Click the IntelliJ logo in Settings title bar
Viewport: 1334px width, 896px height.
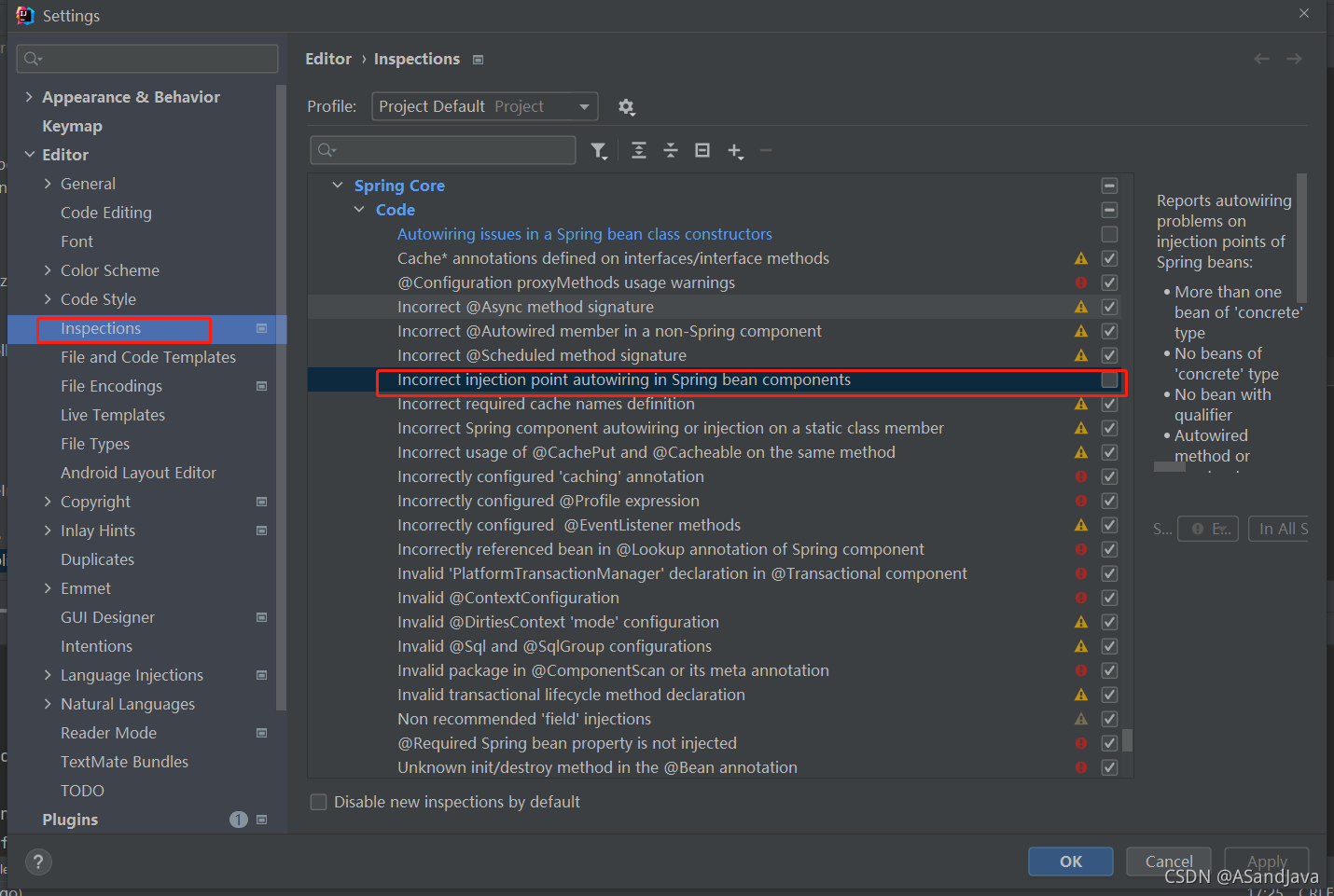click(25, 15)
